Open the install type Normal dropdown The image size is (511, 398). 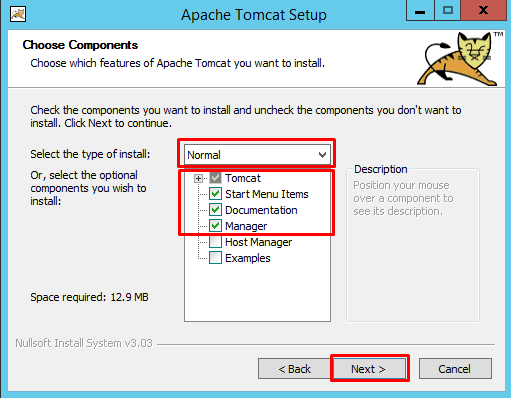[257, 155]
